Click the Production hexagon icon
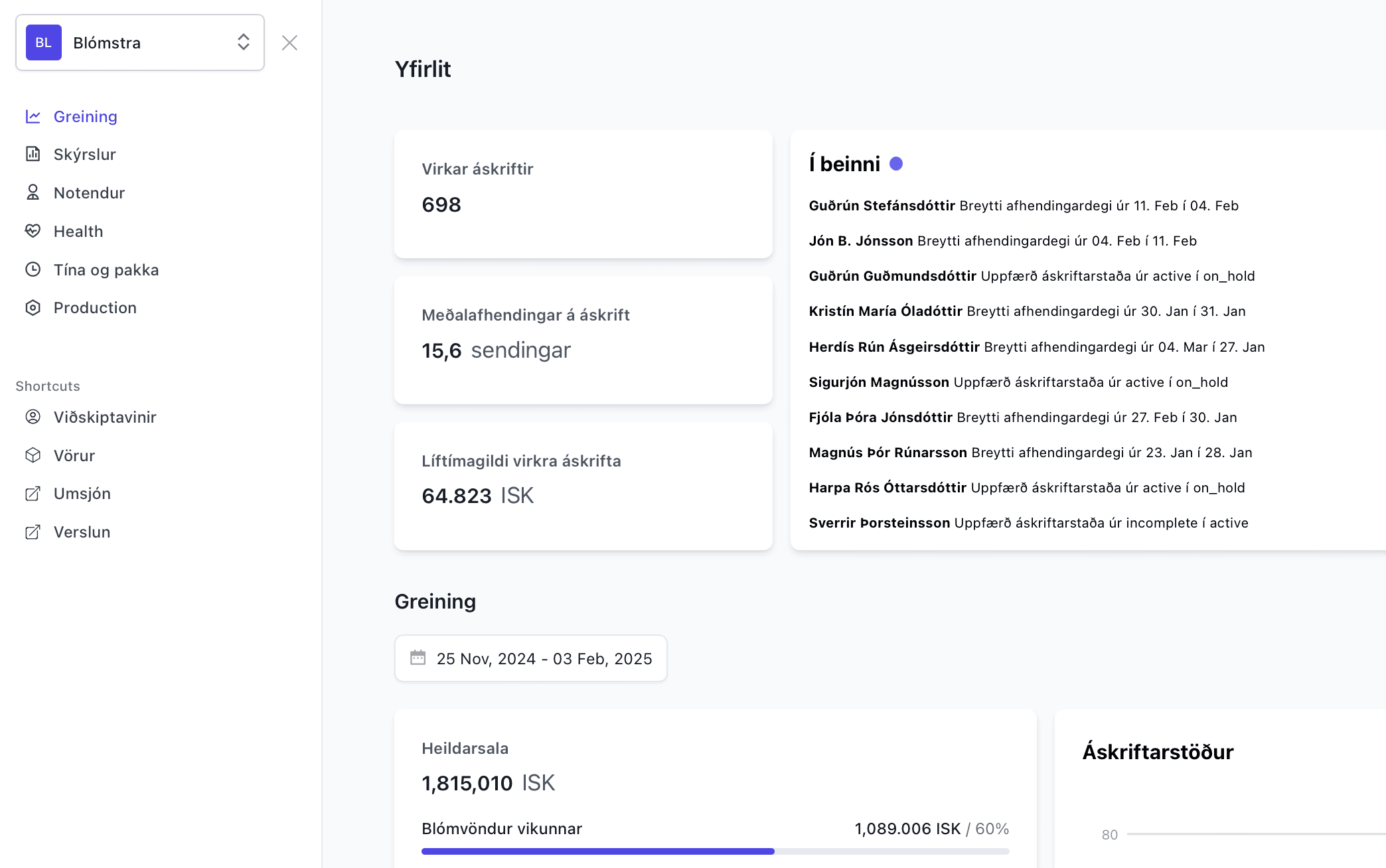1386x868 pixels. (x=33, y=308)
